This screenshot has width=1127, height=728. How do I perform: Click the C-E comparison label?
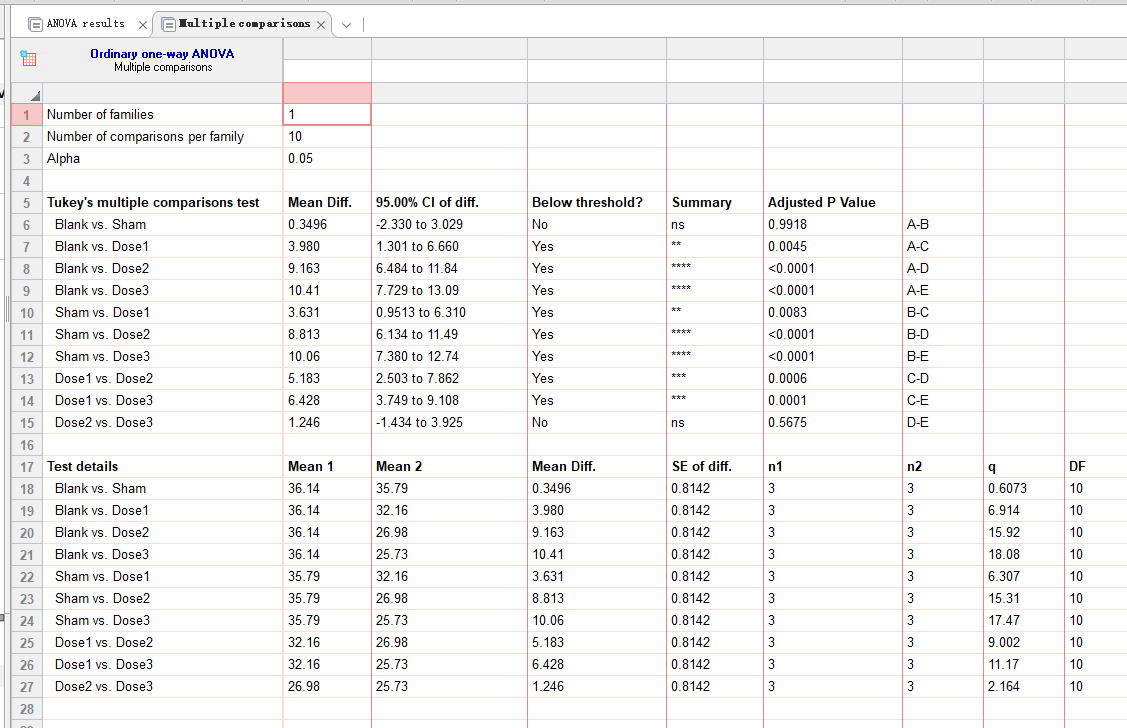[918, 400]
